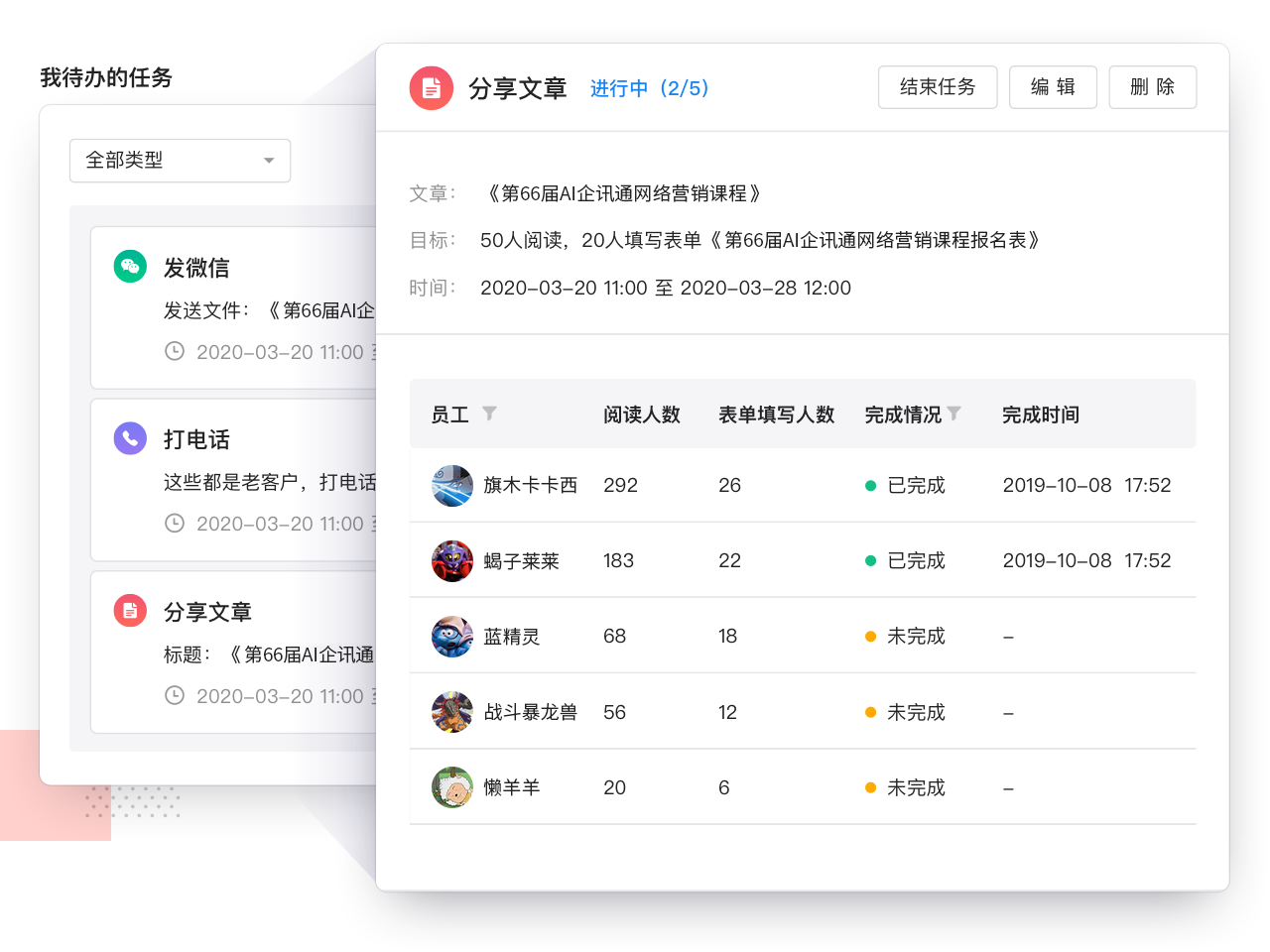Screen dimensions: 1270x952
Task: Toggle the green 已完成 dot for 蝎子莱莱
Action: coord(871,561)
